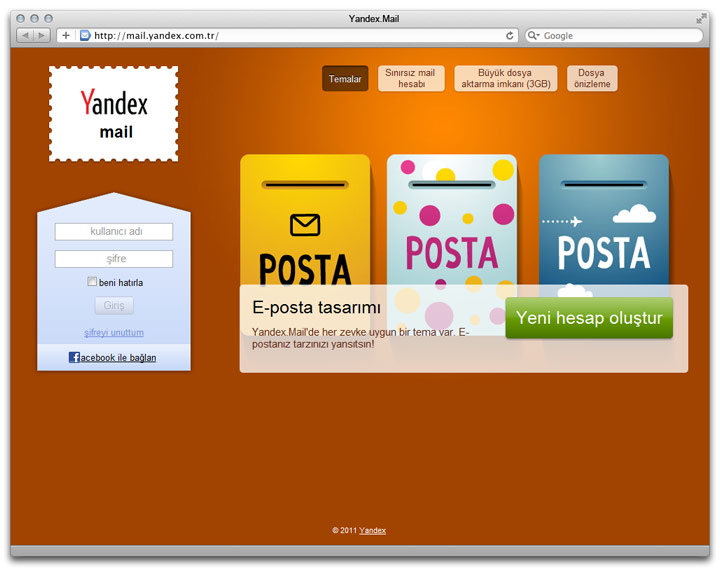Click the plus add bookmark button
This screenshot has height=578, width=720.
click(x=66, y=35)
